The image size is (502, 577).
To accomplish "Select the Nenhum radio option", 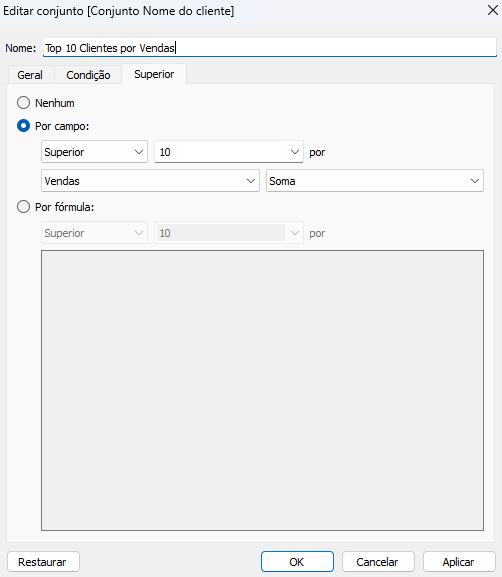I will [24, 103].
